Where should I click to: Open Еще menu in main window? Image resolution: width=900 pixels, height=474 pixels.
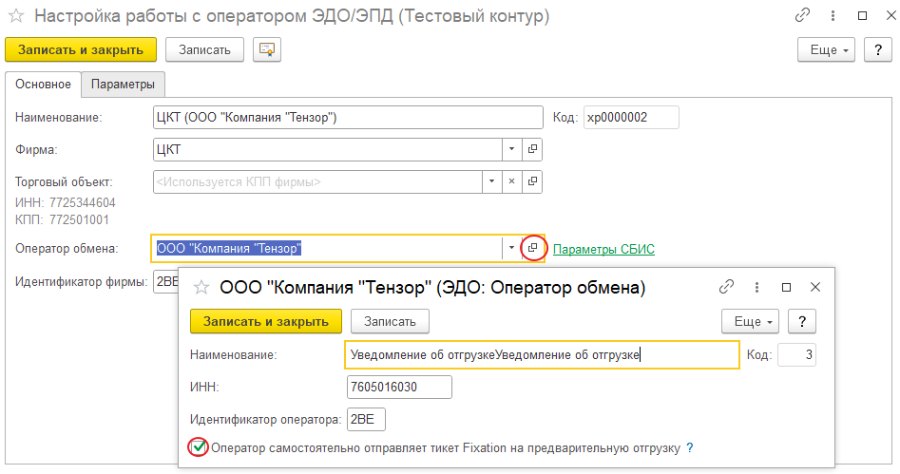coord(826,50)
